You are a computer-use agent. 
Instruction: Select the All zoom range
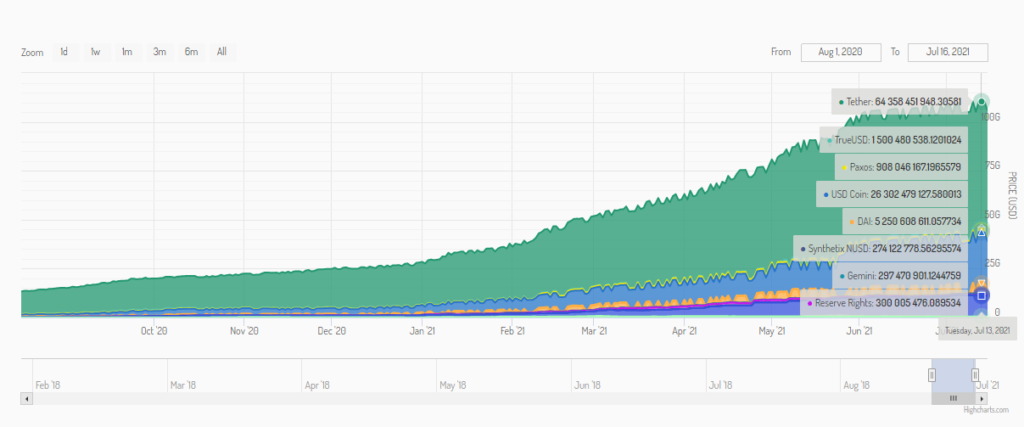(x=222, y=52)
